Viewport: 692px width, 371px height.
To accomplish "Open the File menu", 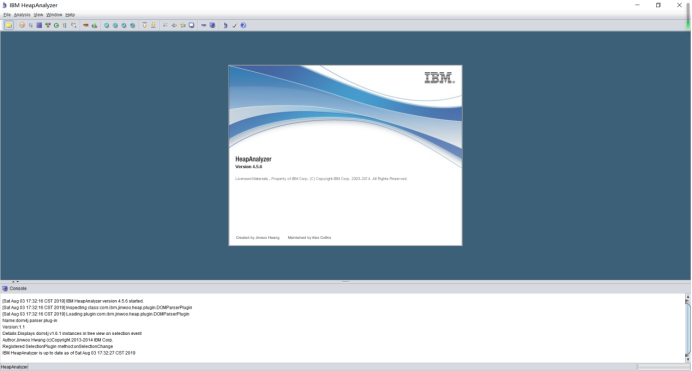I will (x=7, y=15).
